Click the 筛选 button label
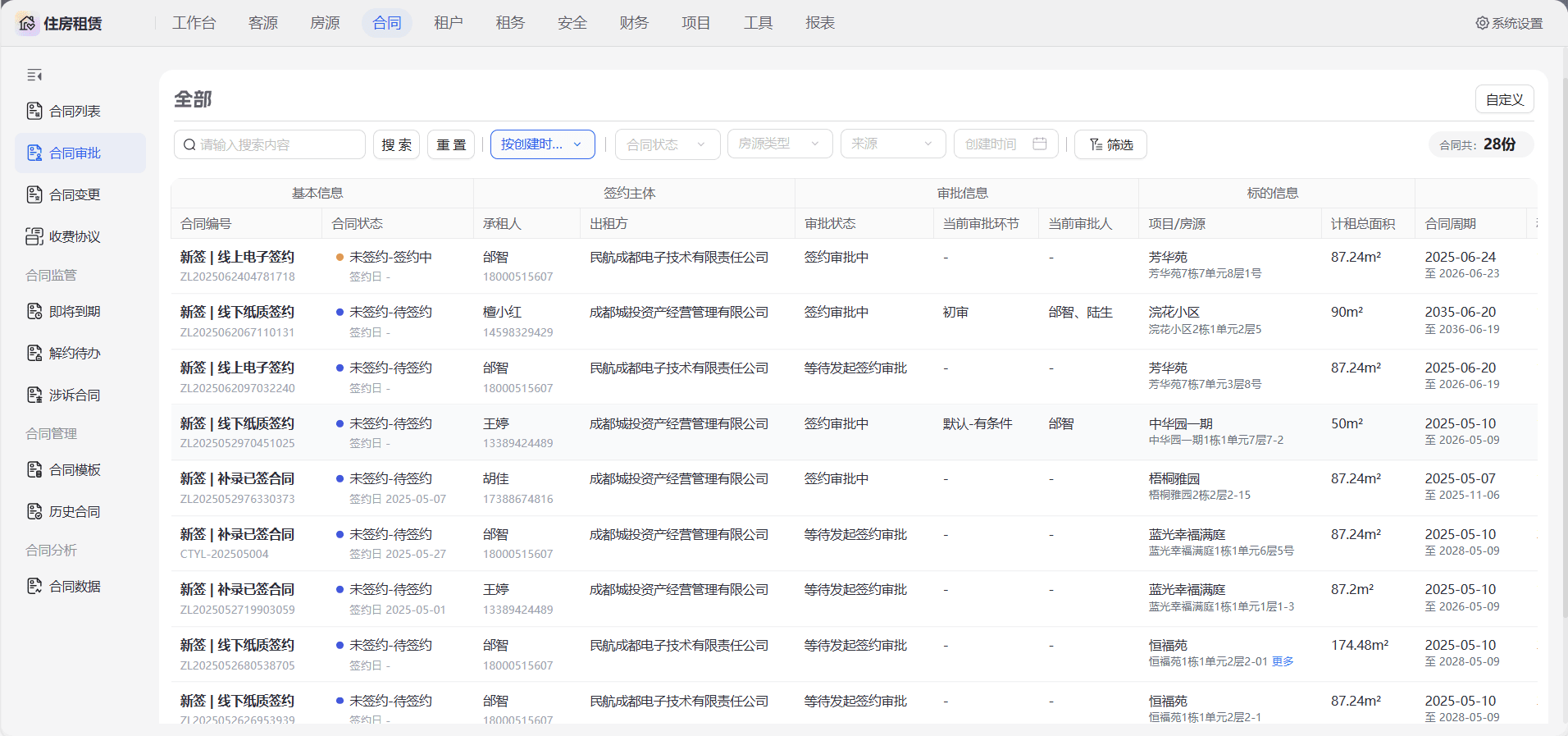 pyautogui.click(x=1120, y=144)
